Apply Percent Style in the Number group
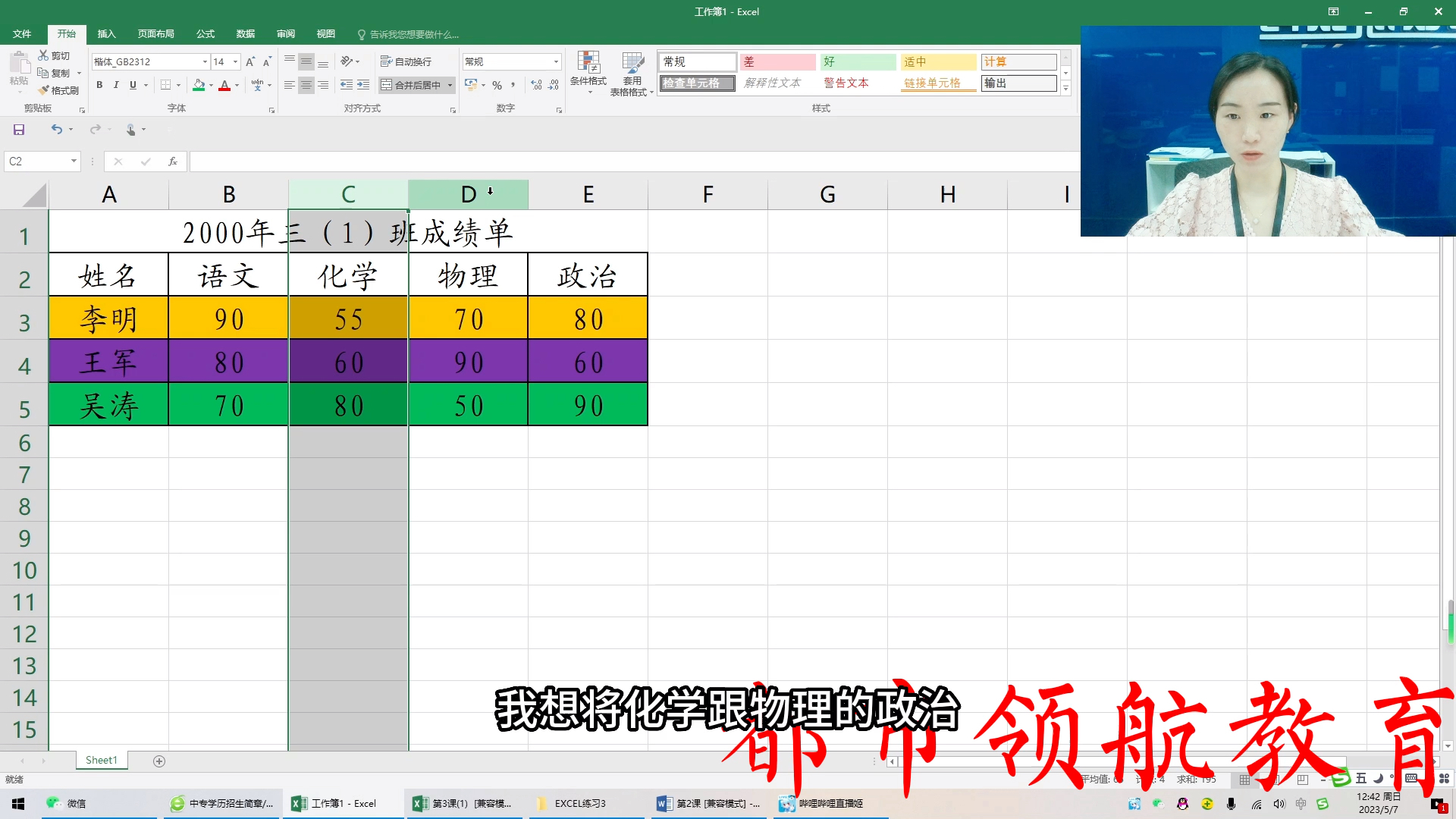Image resolution: width=1456 pixels, height=819 pixels. (x=498, y=85)
